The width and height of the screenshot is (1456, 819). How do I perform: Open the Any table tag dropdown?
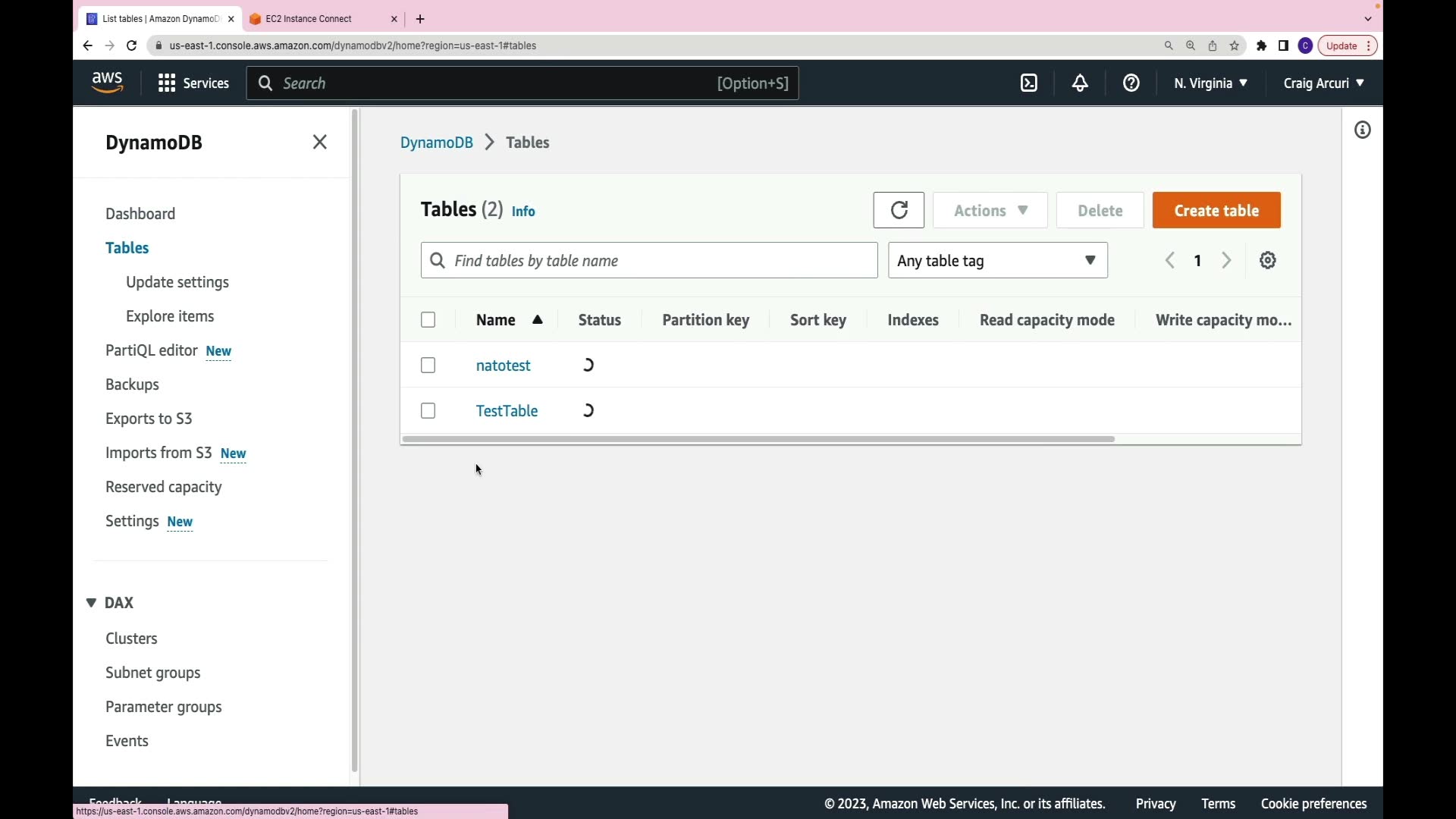click(997, 261)
